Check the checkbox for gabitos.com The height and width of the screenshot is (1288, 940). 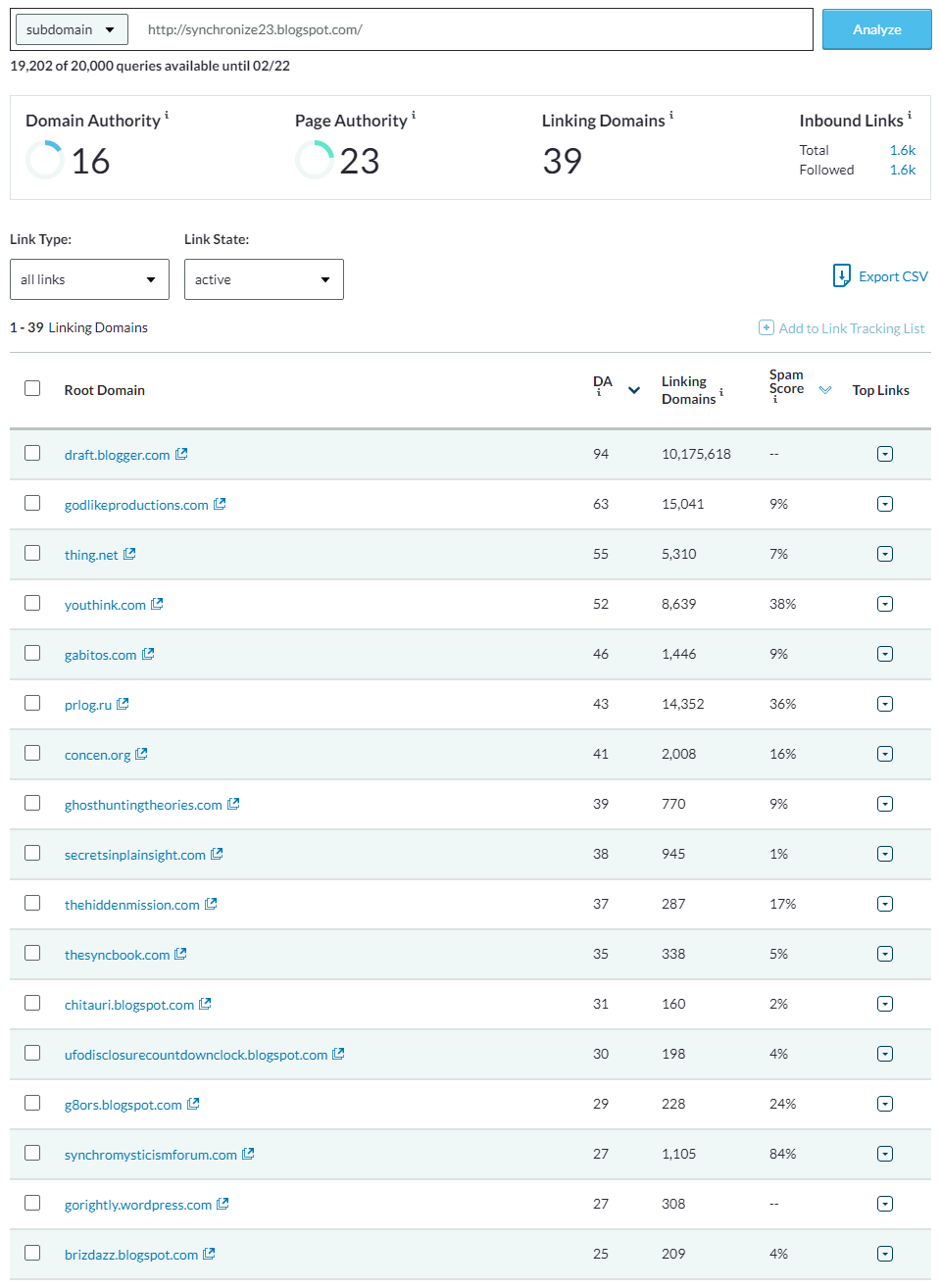(x=31, y=653)
